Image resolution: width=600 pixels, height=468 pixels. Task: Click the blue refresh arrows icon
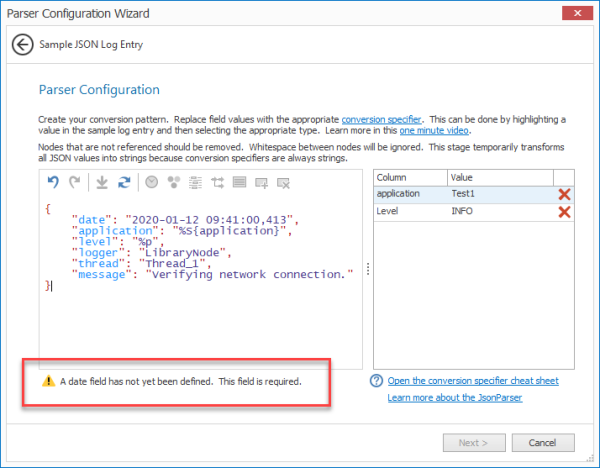coord(124,183)
